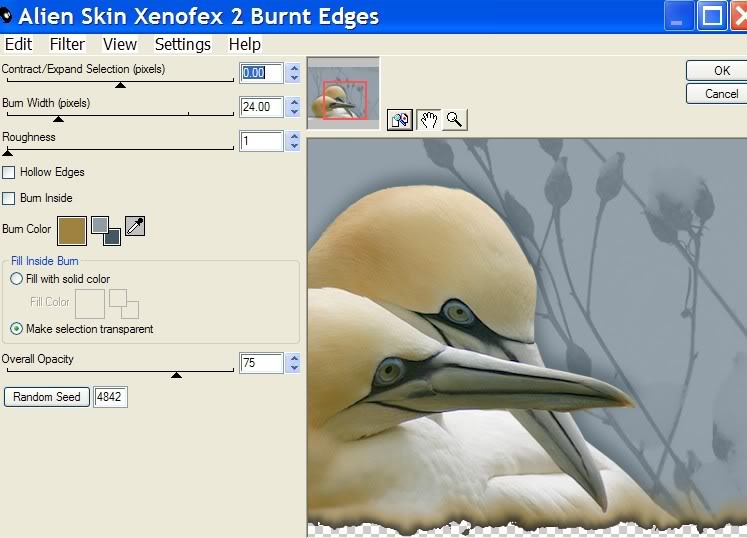Screen dimensions: 747x538
Task: Open the Settings menu
Action: click(x=183, y=44)
